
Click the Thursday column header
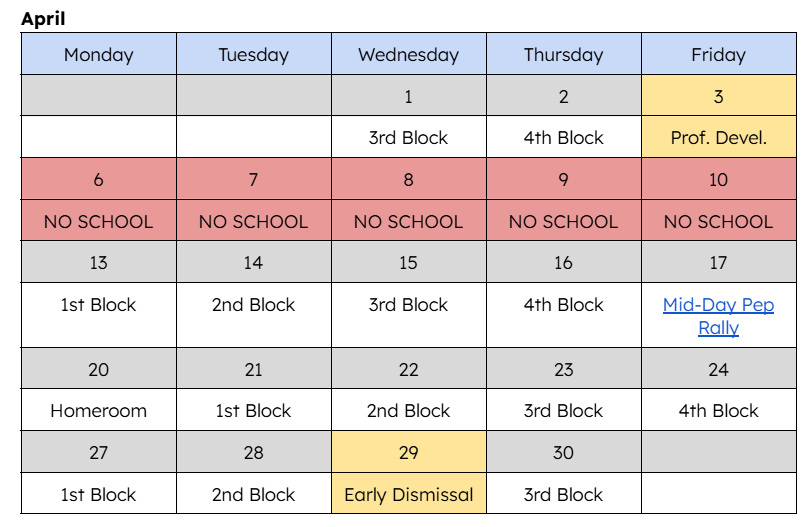[563, 55]
